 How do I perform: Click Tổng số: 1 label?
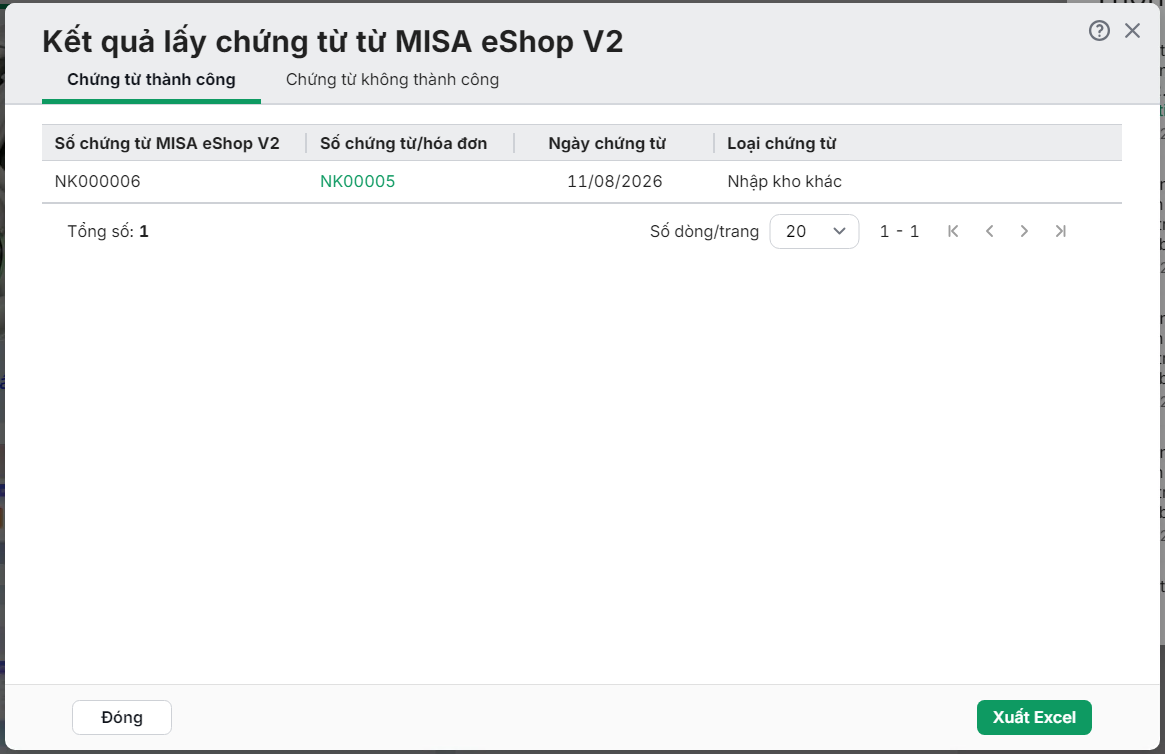coord(108,231)
